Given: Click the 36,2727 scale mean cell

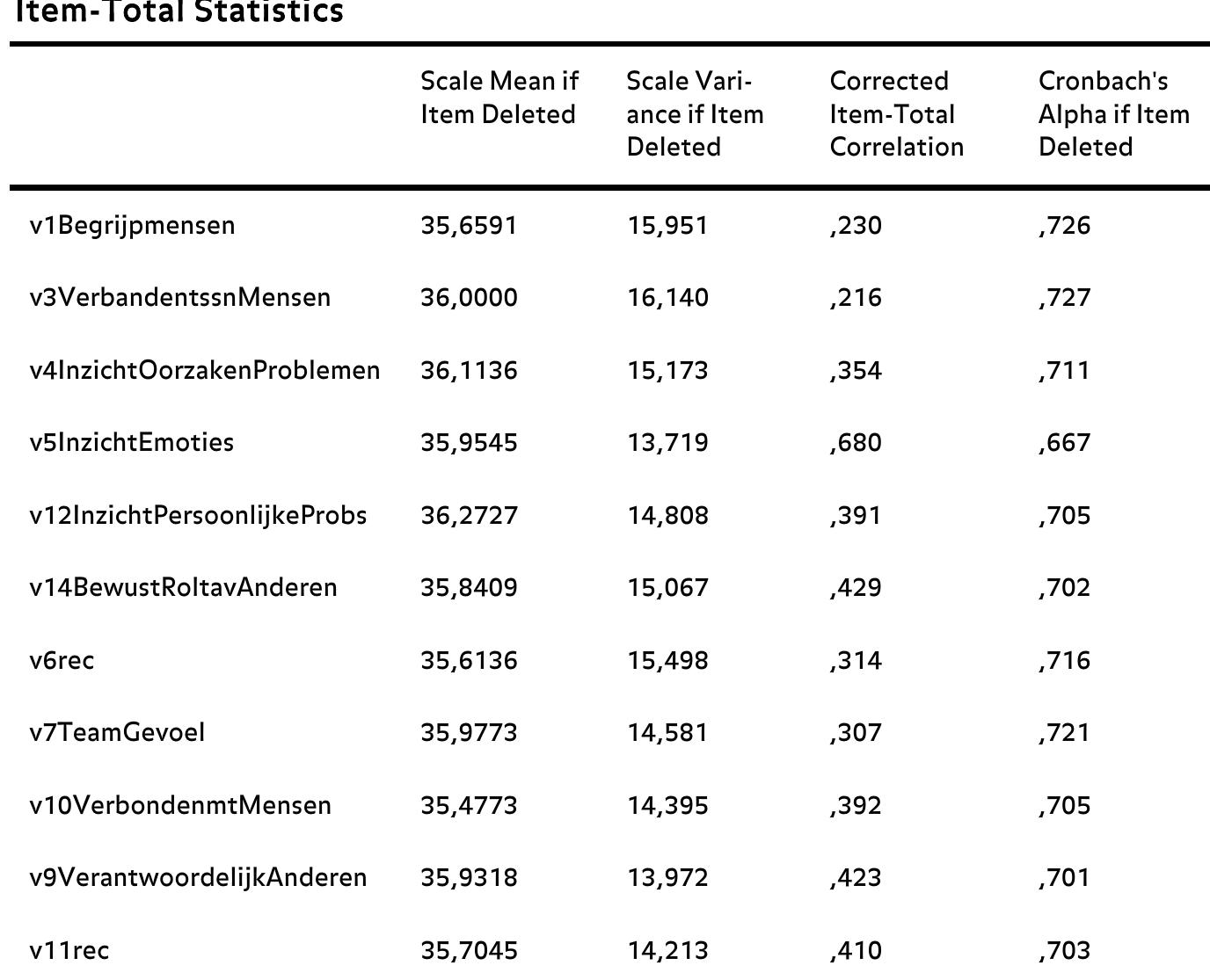Looking at the screenshot, I should tap(469, 515).
